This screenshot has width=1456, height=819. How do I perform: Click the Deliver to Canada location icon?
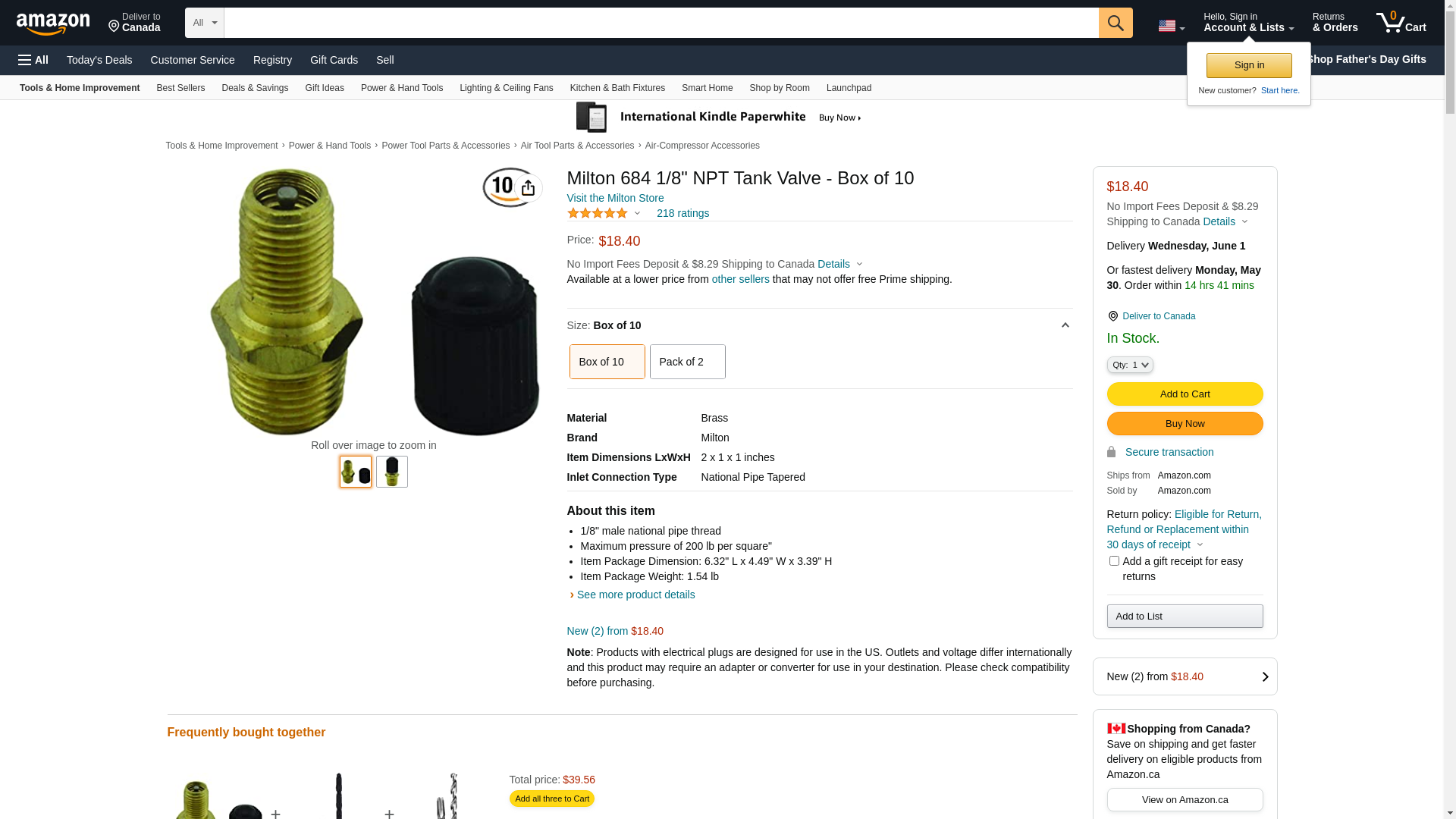click(x=1112, y=316)
